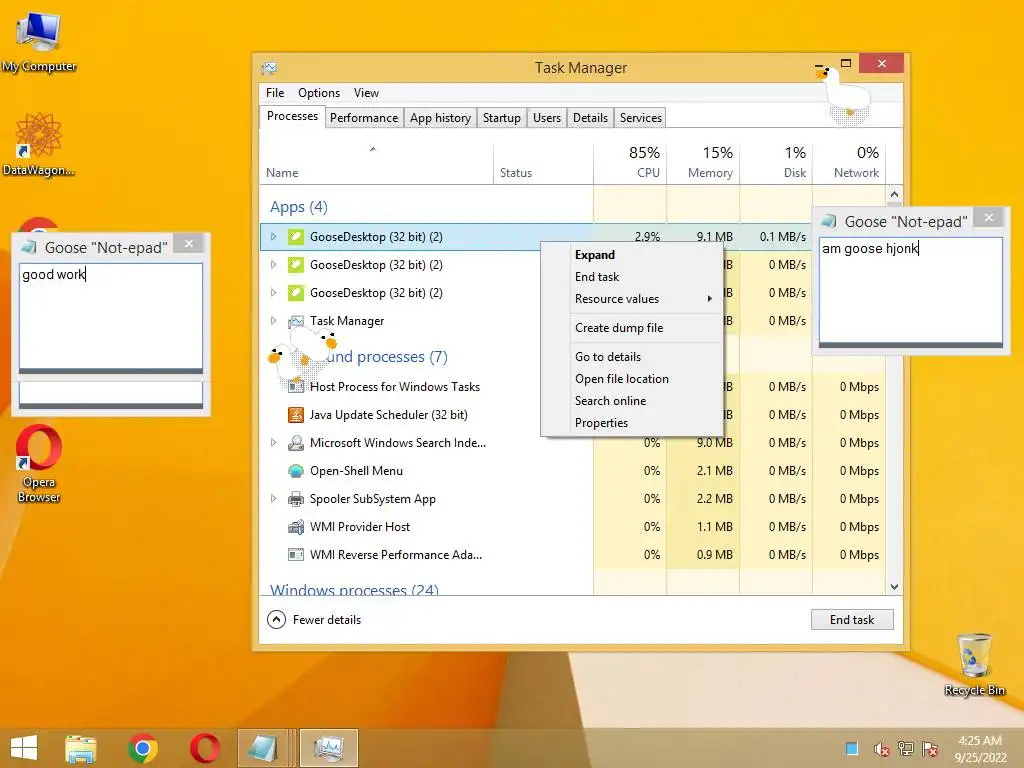Image resolution: width=1024 pixels, height=768 pixels.
Task: Click the third GooseDesktop app icon
Action: 296,293
